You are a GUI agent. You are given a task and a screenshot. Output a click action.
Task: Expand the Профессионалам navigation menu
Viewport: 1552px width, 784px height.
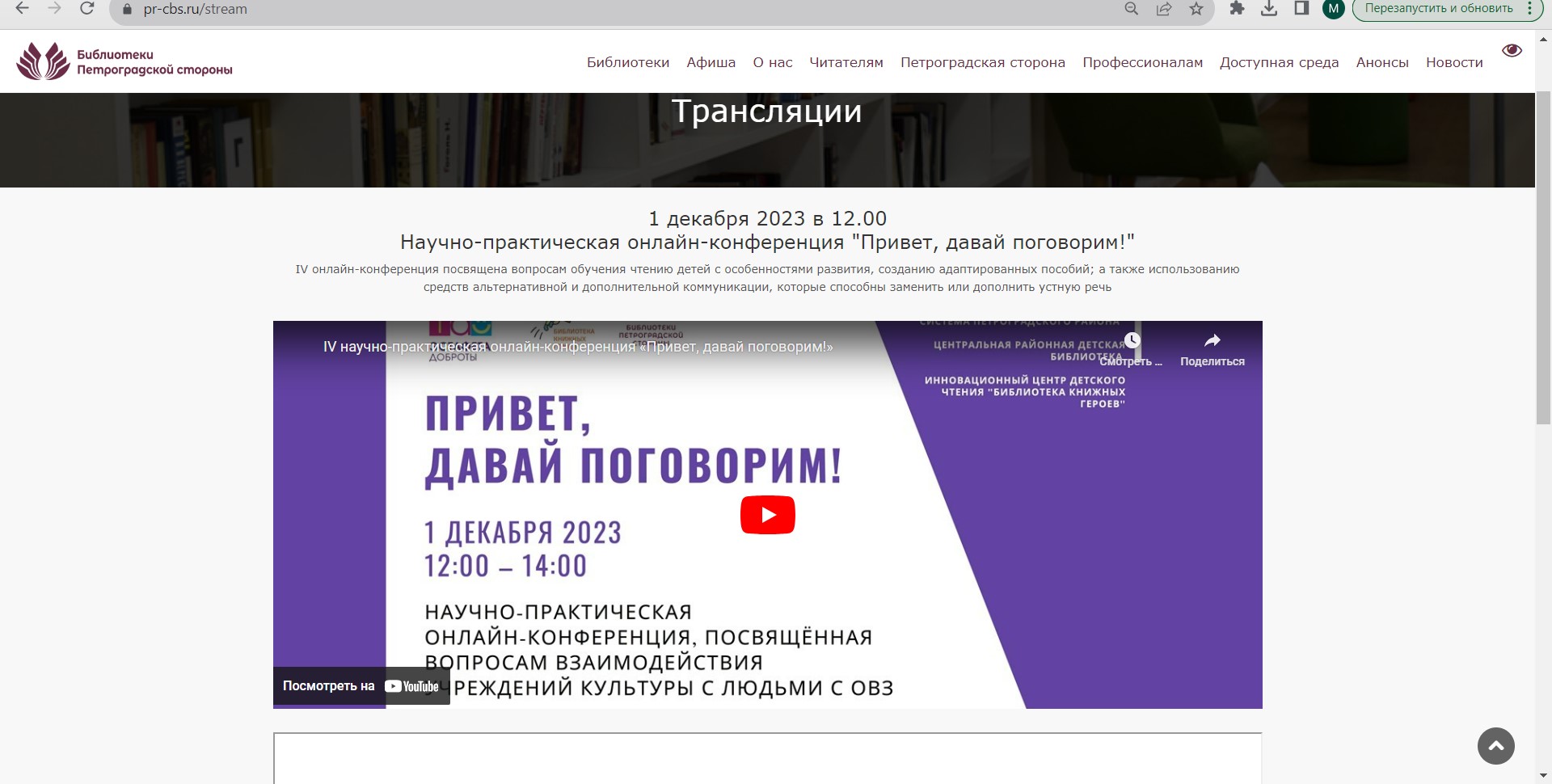[1142, 63]
